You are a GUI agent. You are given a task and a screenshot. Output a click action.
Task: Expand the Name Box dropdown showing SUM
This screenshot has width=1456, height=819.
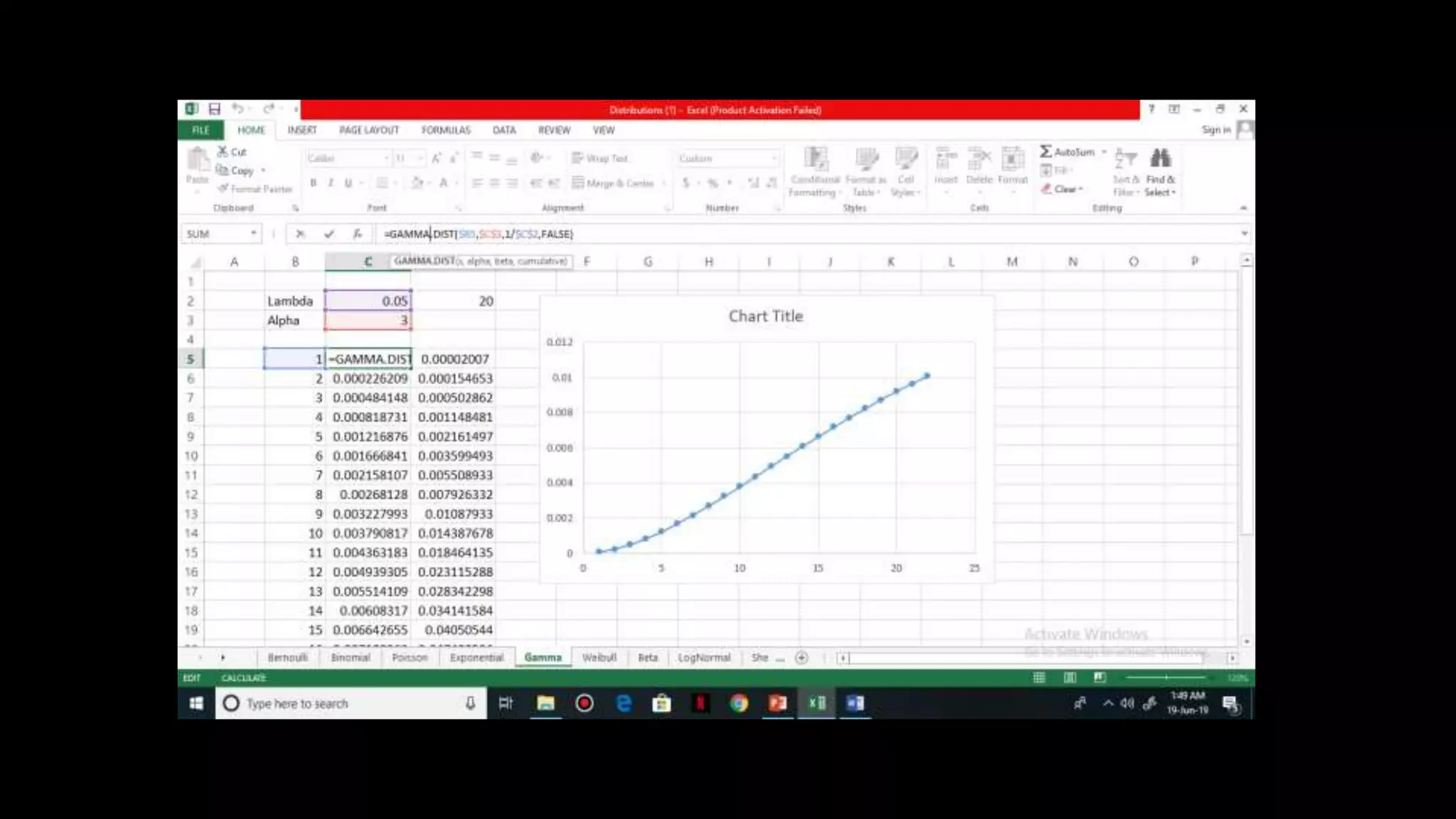(x=253, y=234)
